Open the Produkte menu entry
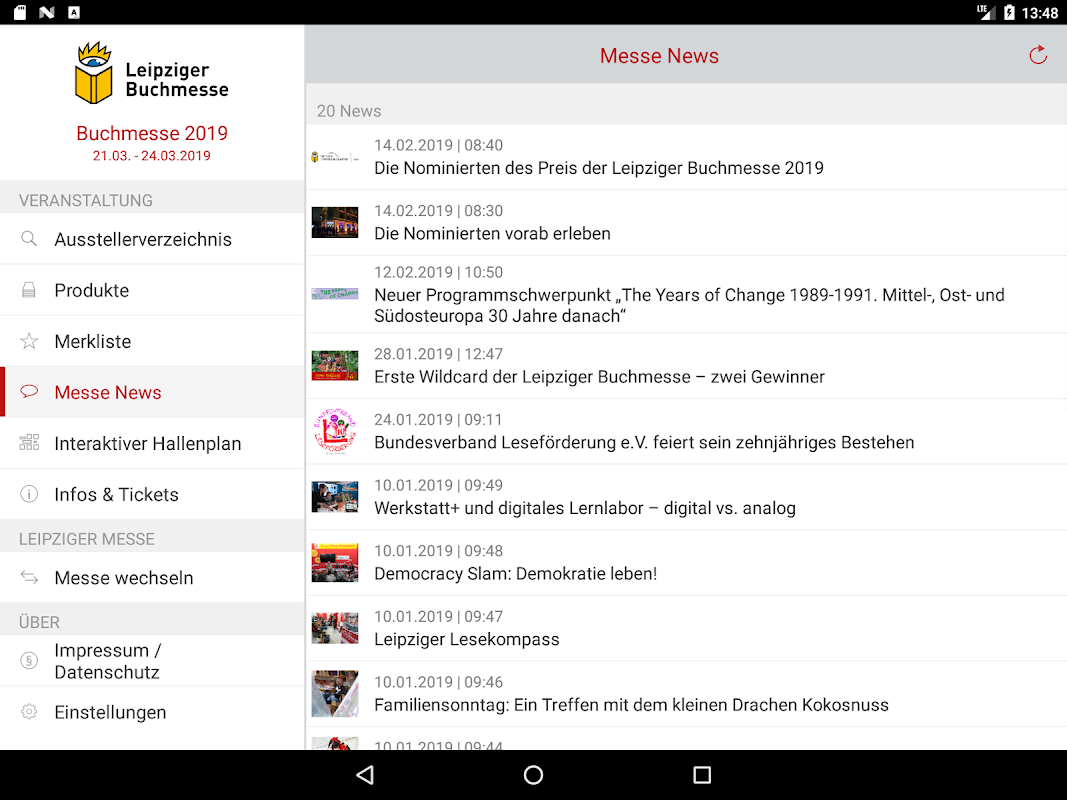The width and height of the screenshot is (1067, 800). pyautogui.click(x=152, y=290)
